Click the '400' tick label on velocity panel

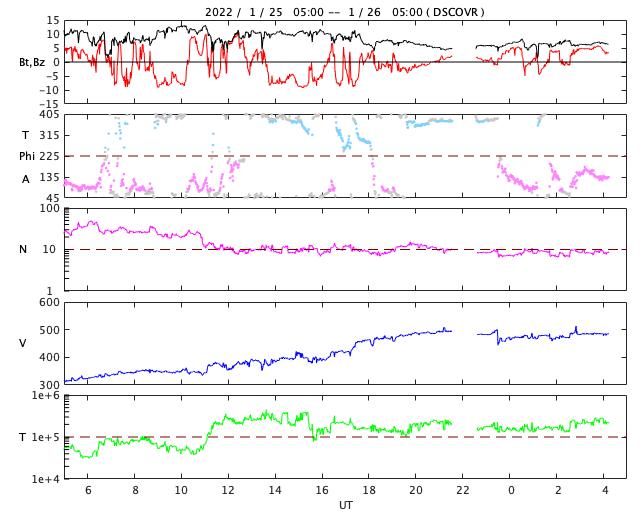(49, 357)
